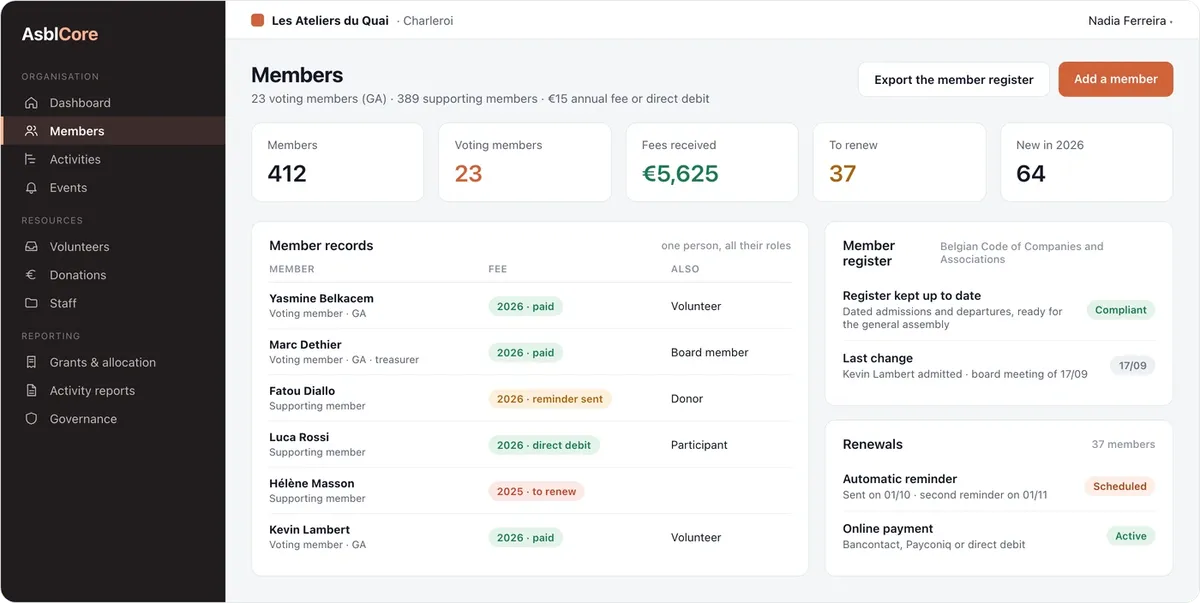Image resolution: width=1200 pixels, height=603 pixels.
Task: Click the Volunteers inbox icon
Action: [31, 247]
